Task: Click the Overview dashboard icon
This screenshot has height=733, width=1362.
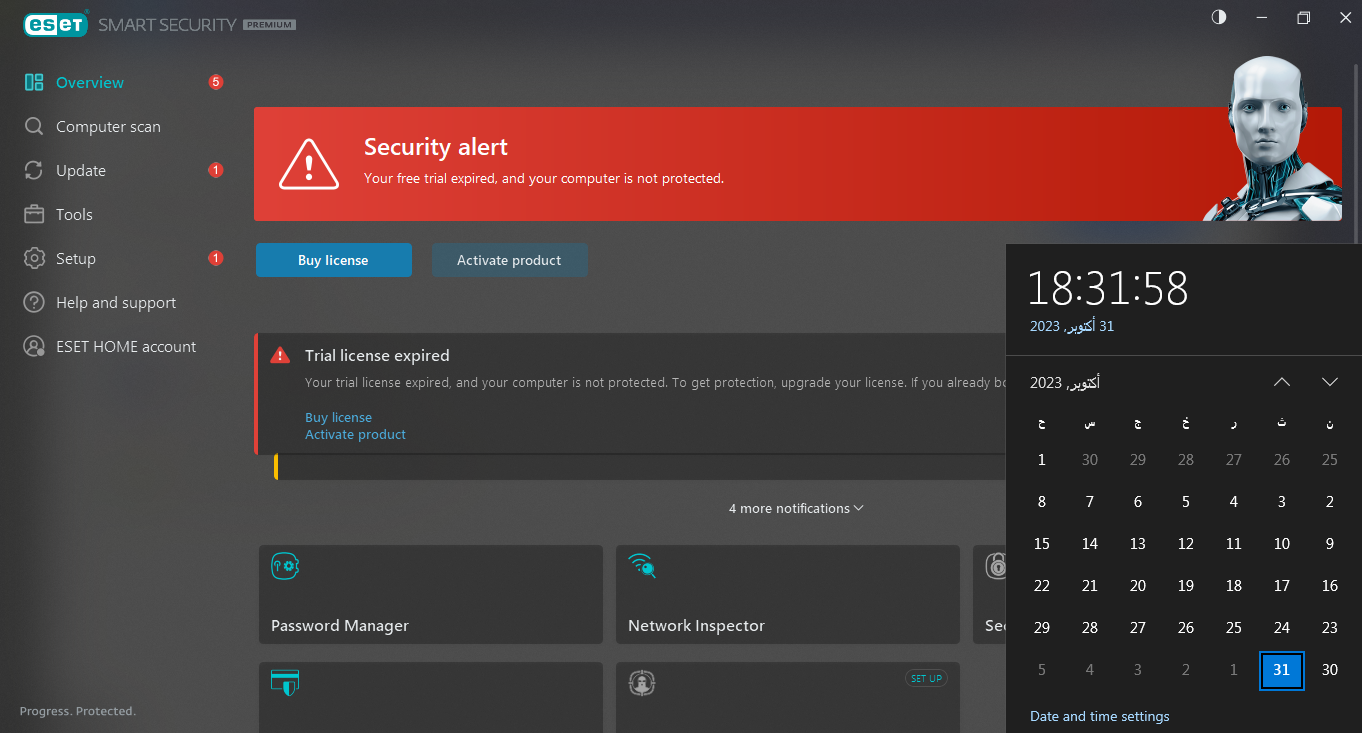Action: coord(34,83)
